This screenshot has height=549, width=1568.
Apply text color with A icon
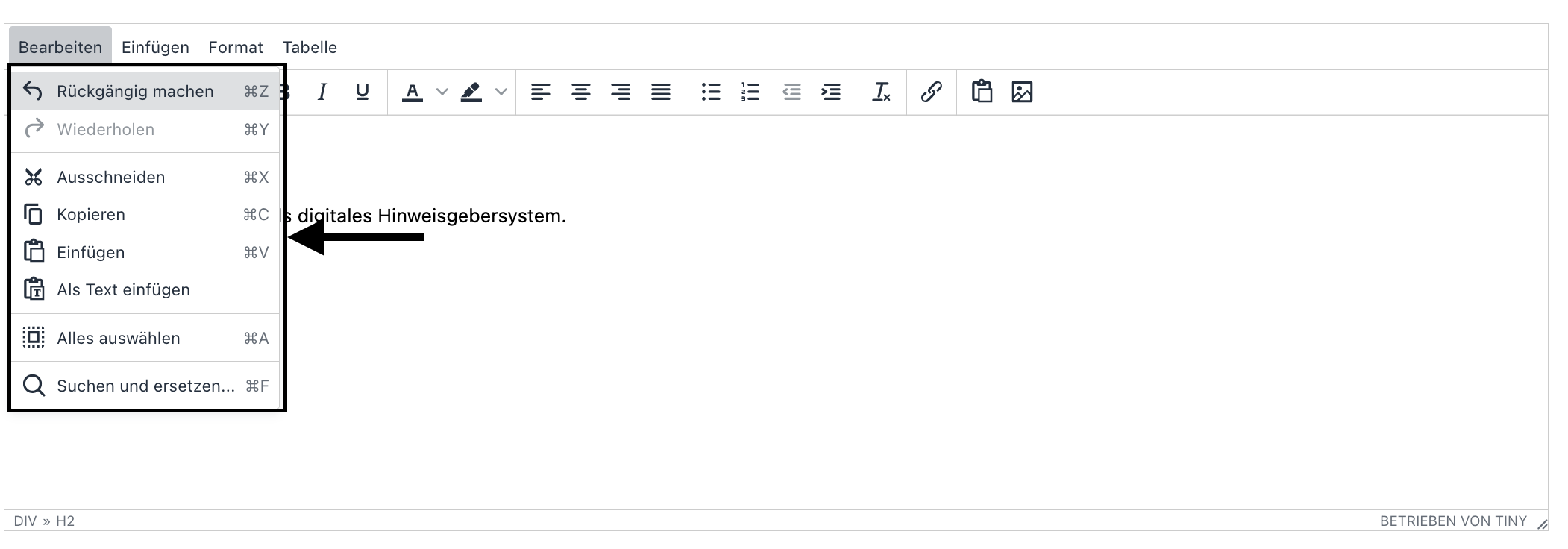[413, 92]
